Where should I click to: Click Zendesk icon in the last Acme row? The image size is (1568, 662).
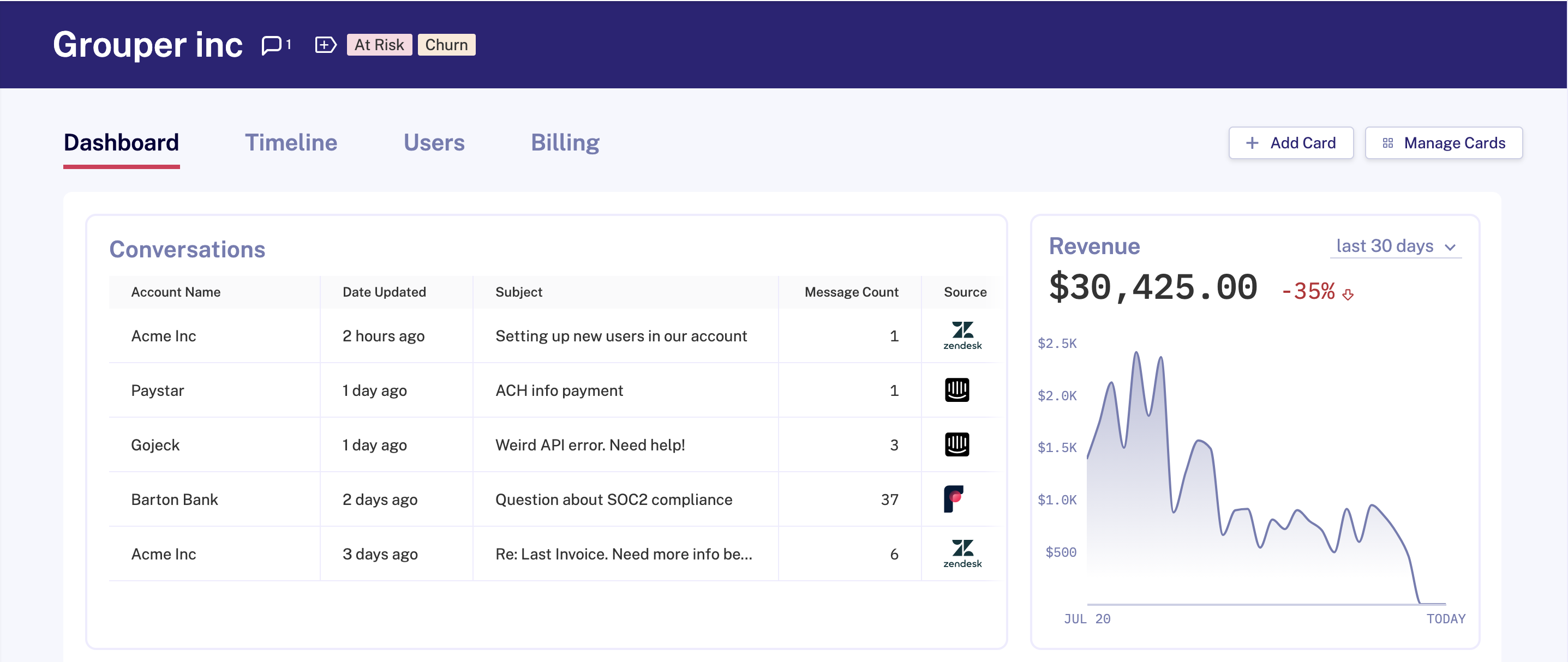(962, 553)
